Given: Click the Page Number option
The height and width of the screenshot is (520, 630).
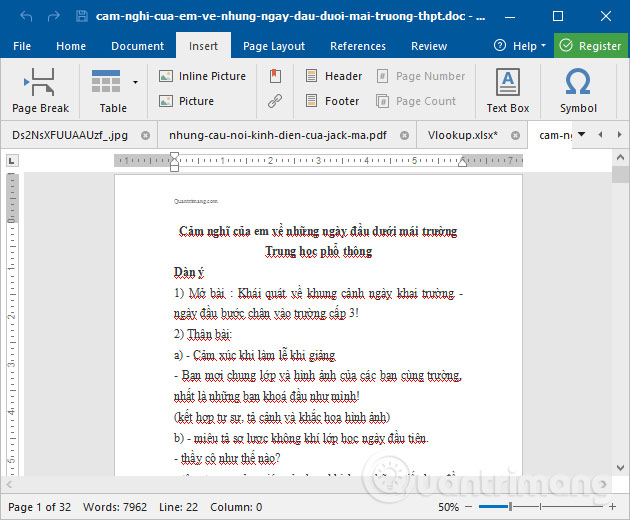Looking at the screenshot, I should (x=421, y=76).
